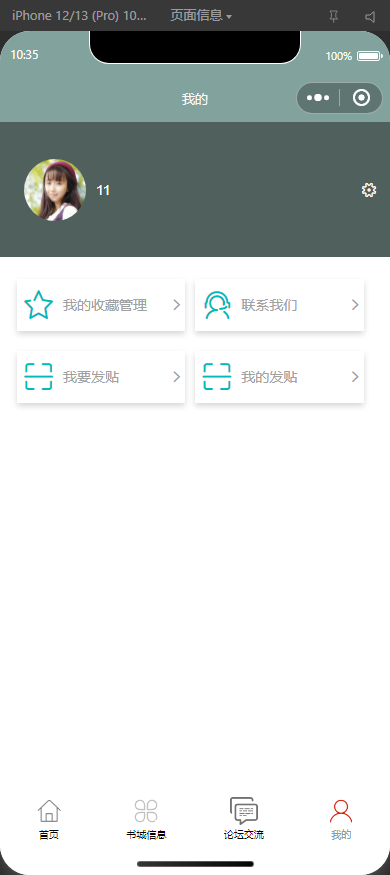
Task: Open the 我要发贴 entry
Action: [x=101, y=377]
